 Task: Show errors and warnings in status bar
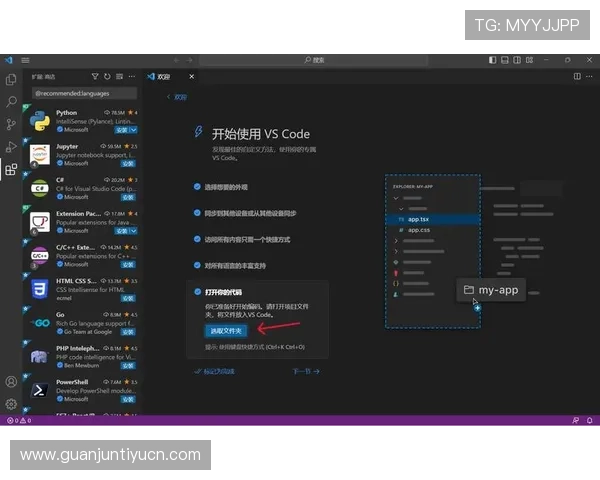[x=19, y=420]
